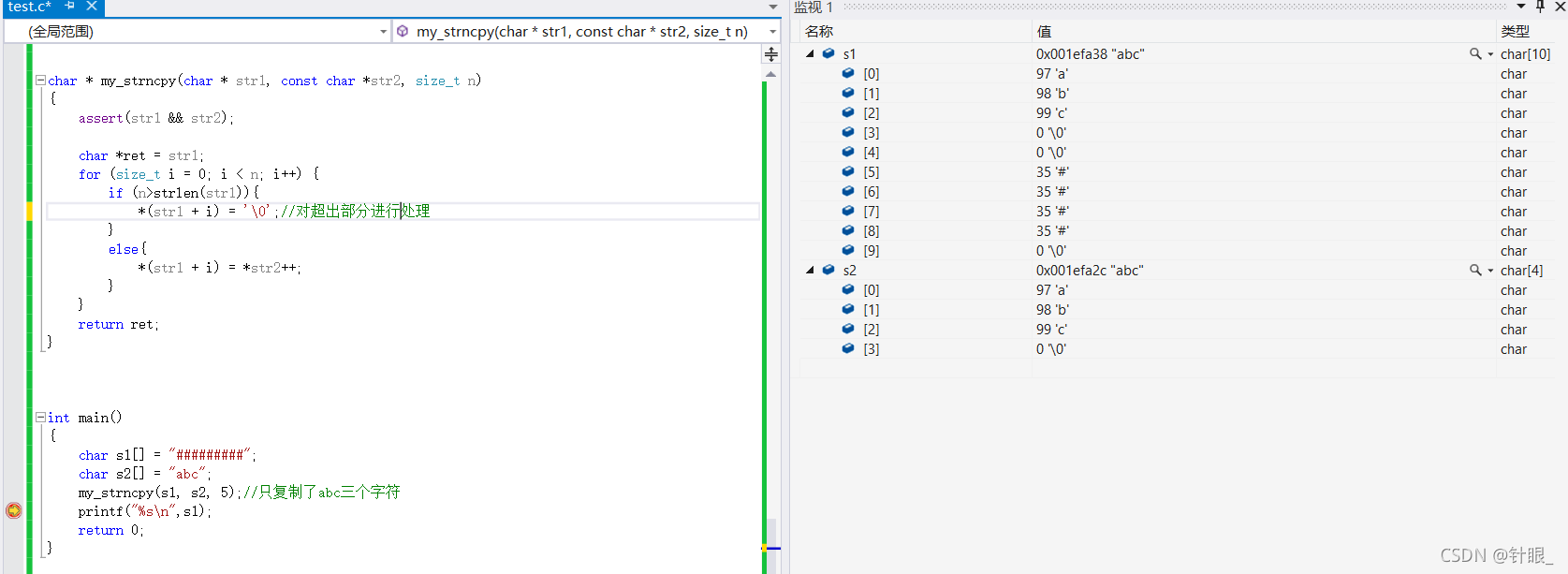Click the s1 [8] element icon
The height and width of the screenshot is (574, 1568).
coord(848,230)
